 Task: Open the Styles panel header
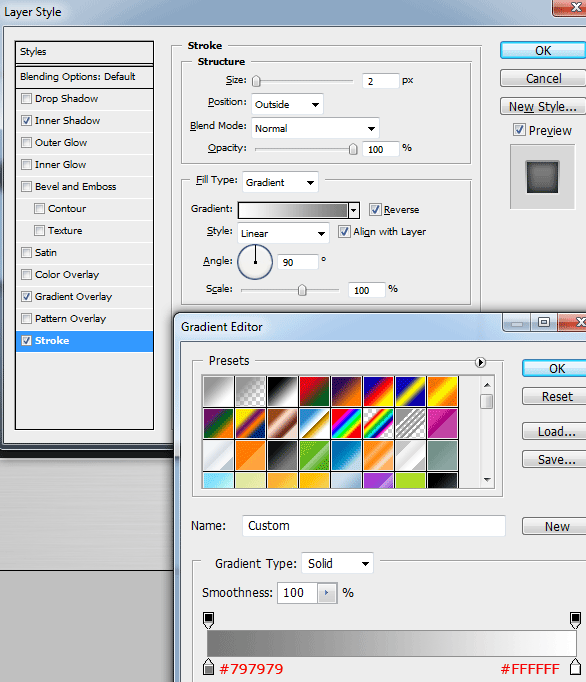click(84, 52)
